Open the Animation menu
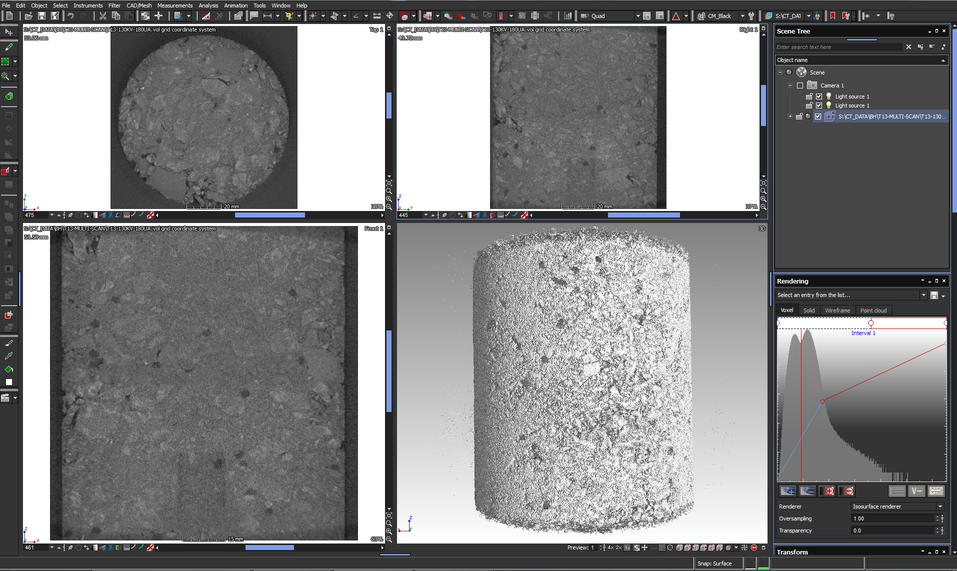 pos(236,5)
